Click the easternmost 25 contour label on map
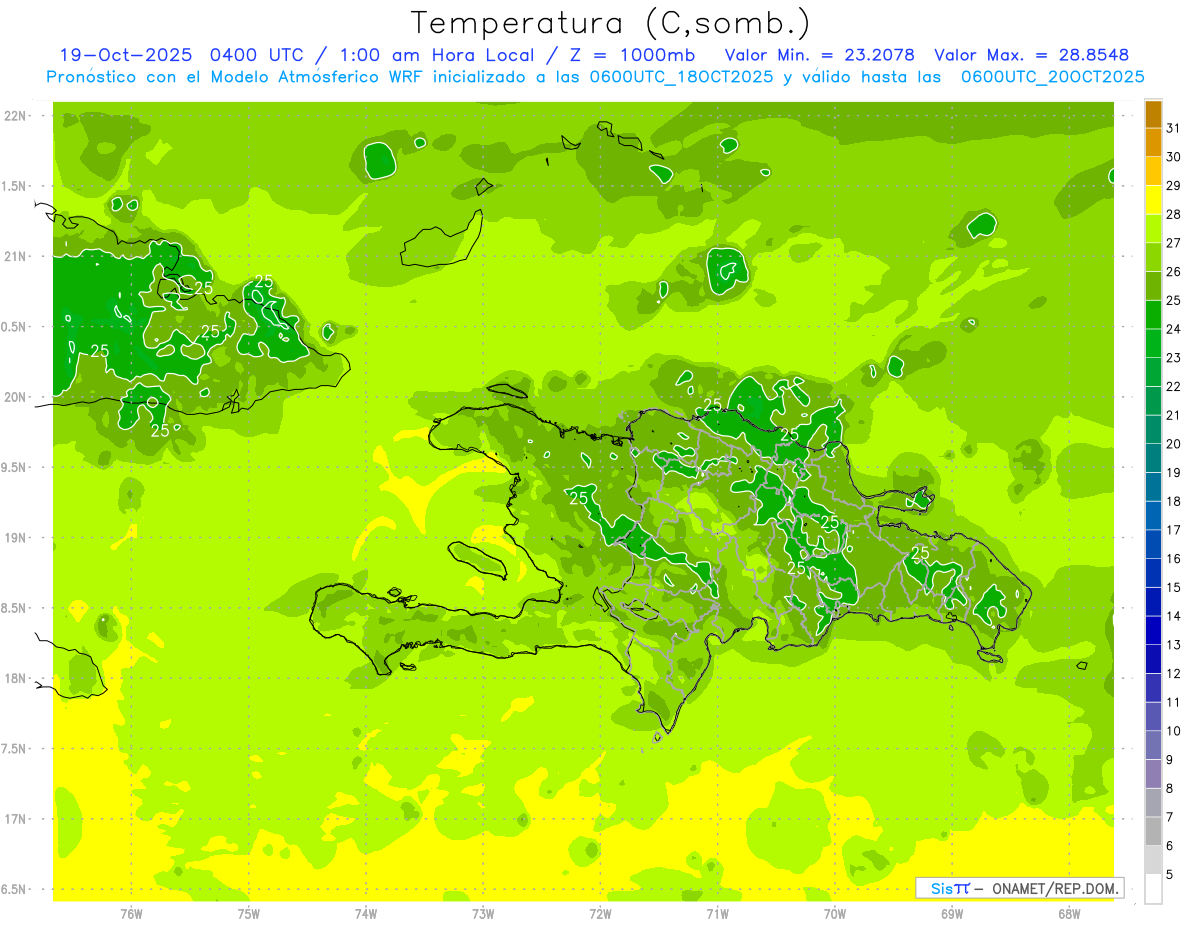The width and height of the screenshot is (1200, 927). pos(920,552)
